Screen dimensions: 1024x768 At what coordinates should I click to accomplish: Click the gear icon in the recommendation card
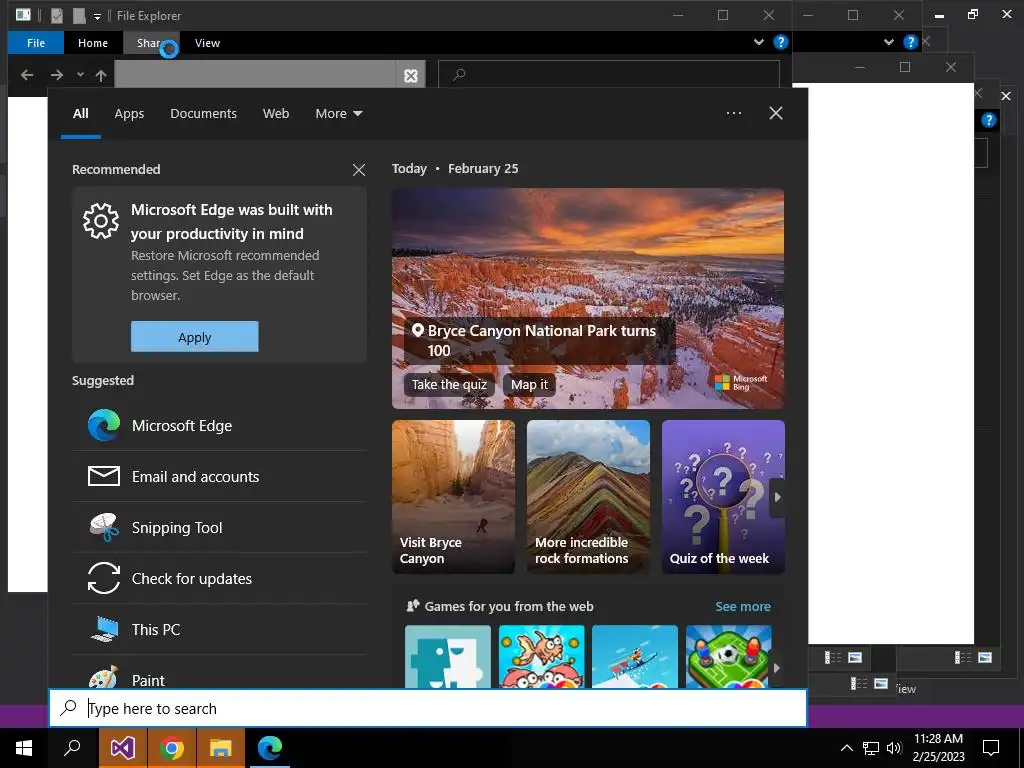(101, 221)
